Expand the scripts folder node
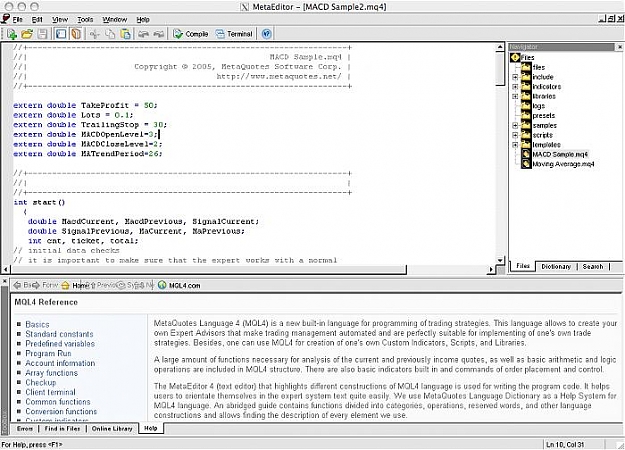This screenshot has width=625, height=450. click(x=515, y=135)
